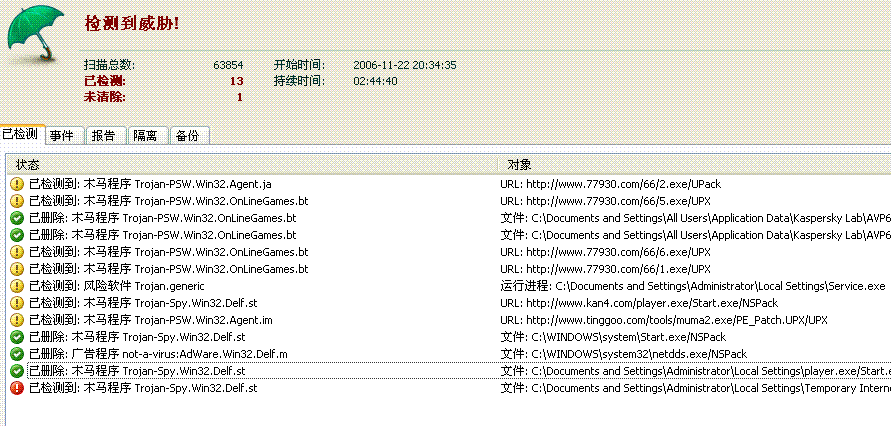891x426 pixels.
Task: Select the http://www.77930.com/66/5.exe/UPX object entry
Action: [605, 201]
